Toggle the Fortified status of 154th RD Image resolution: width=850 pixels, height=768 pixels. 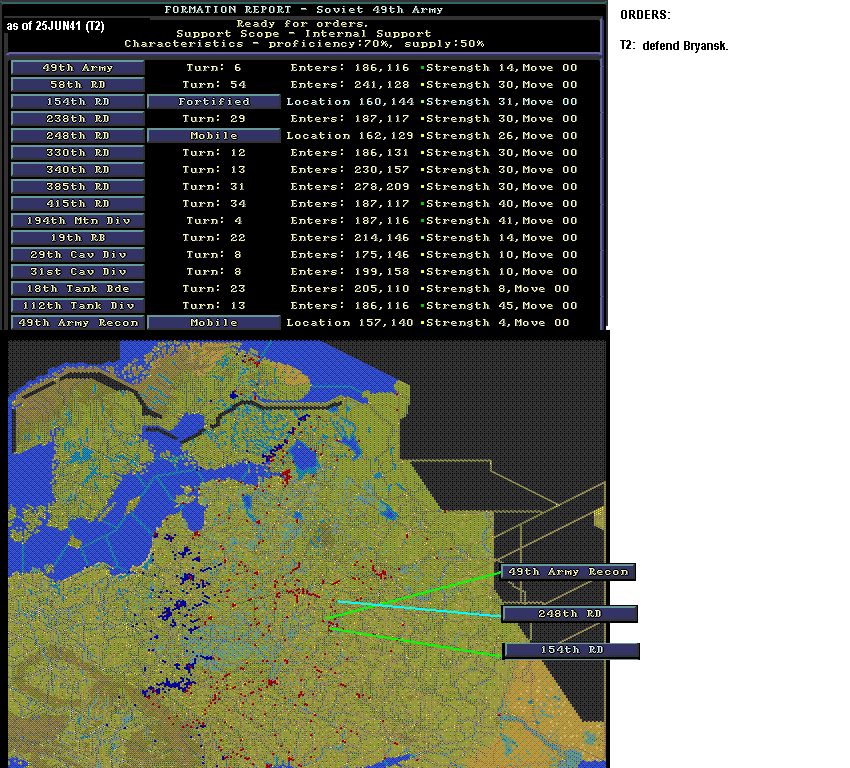(214, 102)
